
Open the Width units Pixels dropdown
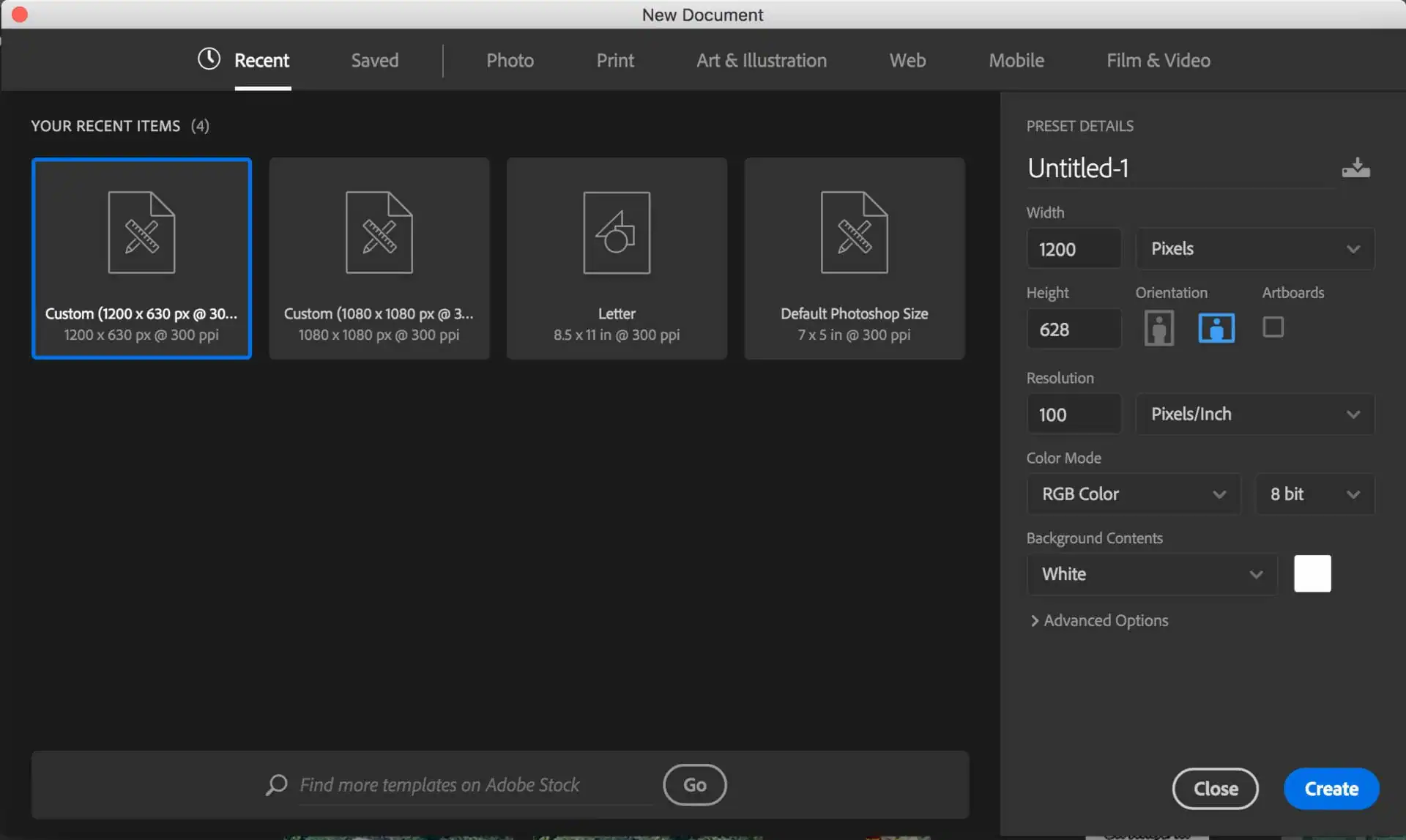[1254, 249]
